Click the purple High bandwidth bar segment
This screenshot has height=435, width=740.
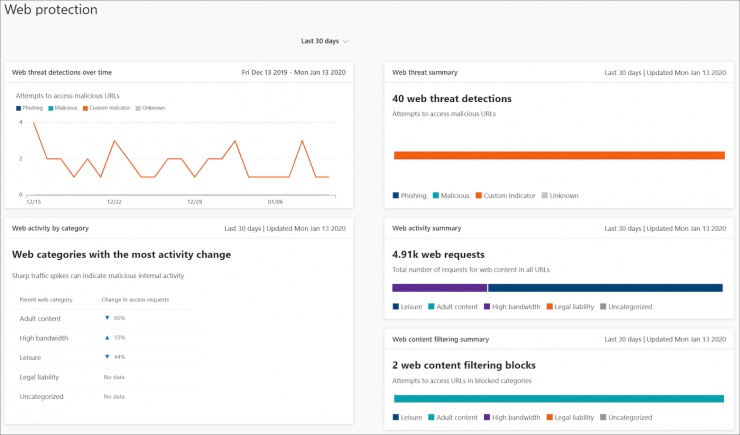click(x=439, y=288)
